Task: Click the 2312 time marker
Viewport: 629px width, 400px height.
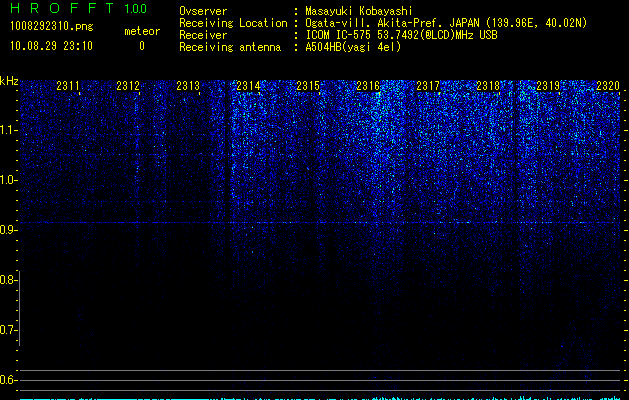Action: 128,86
